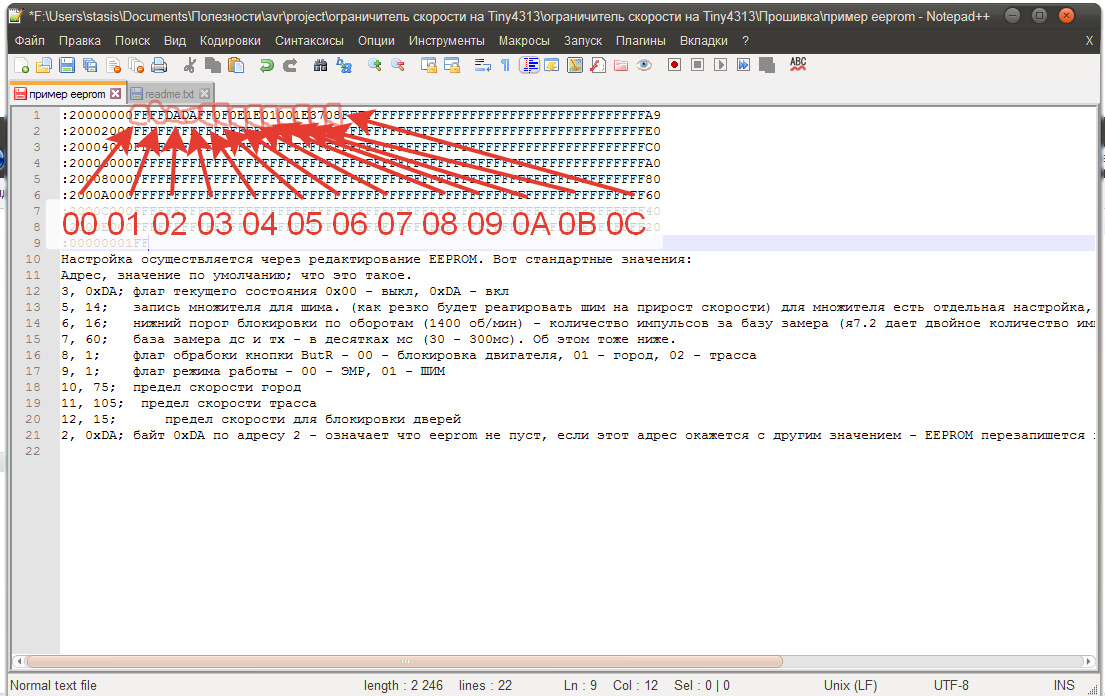Toggle the indent guide button
Screen dimensions: 1105x696
[529, 65]
